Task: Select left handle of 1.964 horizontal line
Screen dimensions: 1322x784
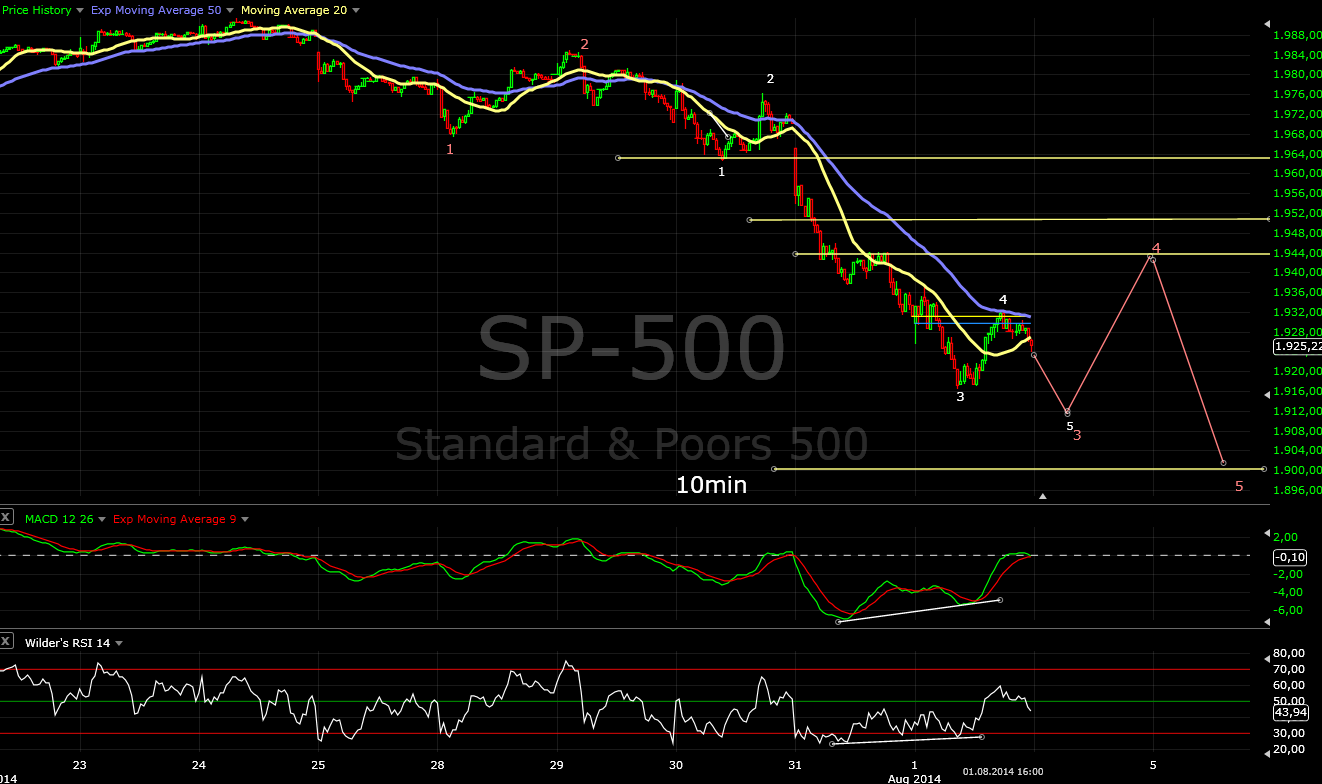Action: pos(618,158)
